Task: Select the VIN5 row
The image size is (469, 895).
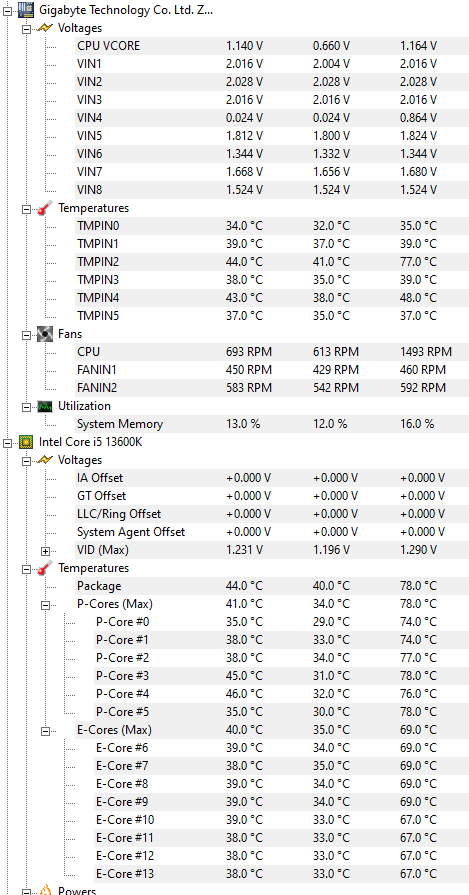Action: (271, 136)
